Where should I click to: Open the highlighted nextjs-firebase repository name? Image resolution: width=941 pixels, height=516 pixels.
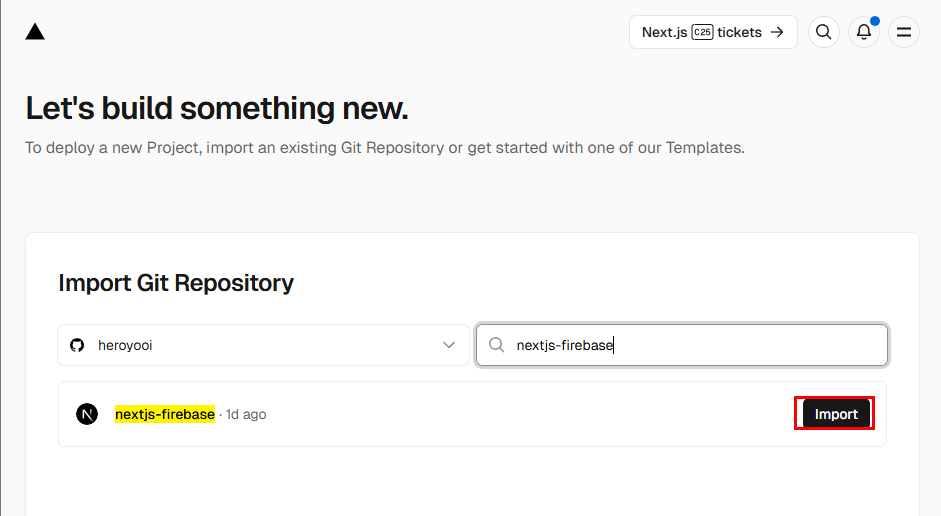[165, 414]
